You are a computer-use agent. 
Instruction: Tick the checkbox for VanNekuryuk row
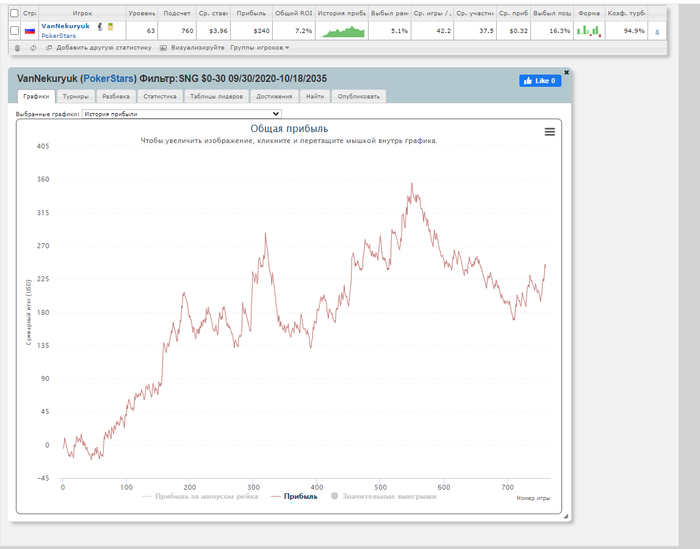tap(14, 30)
